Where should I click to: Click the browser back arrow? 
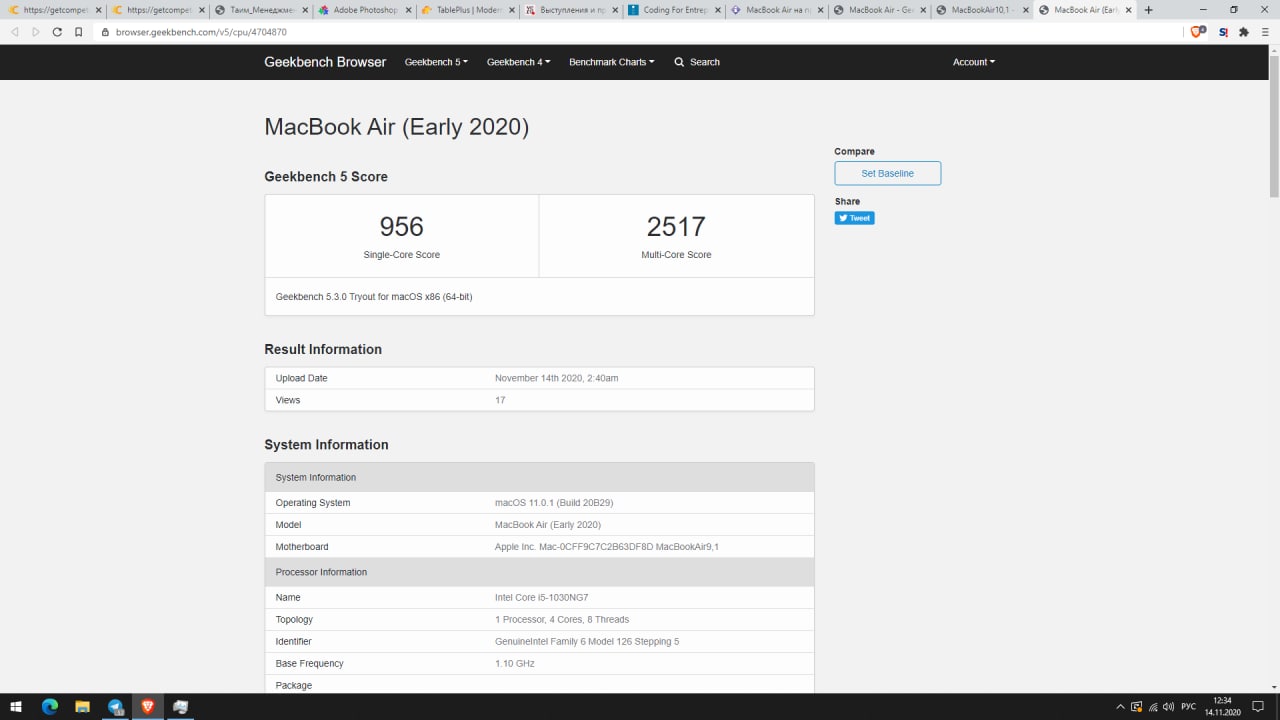tap(15, 32)
